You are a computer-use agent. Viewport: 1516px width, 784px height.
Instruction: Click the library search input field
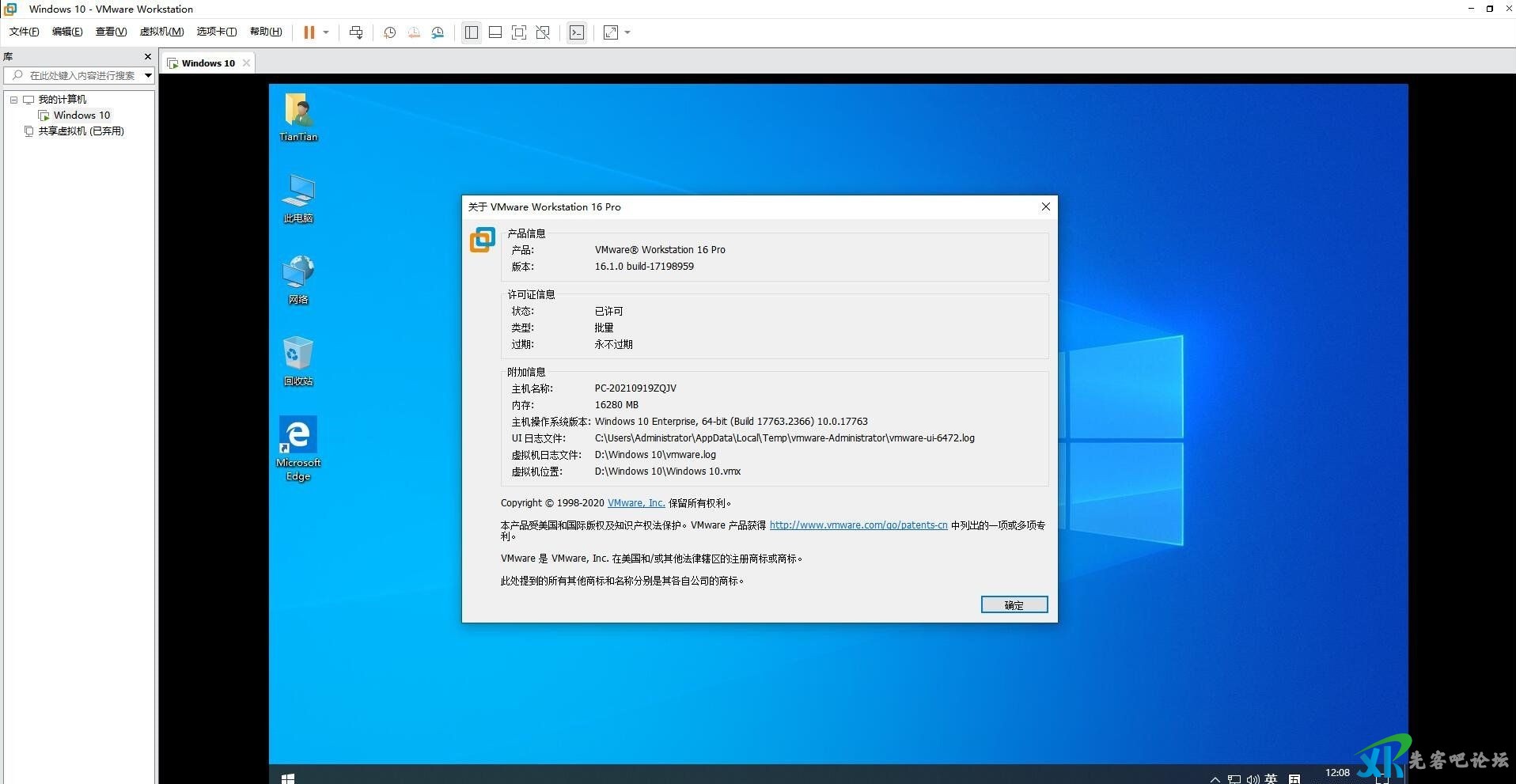click(x=82, y=76)
